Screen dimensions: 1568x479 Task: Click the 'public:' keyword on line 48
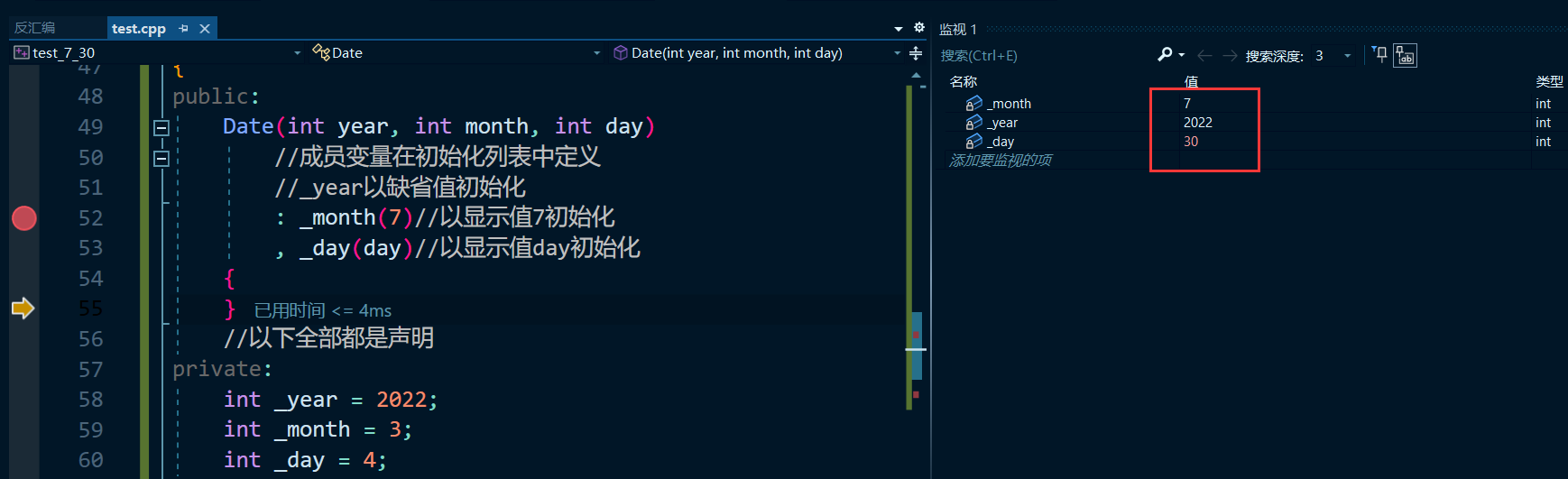tap(217, 97)
